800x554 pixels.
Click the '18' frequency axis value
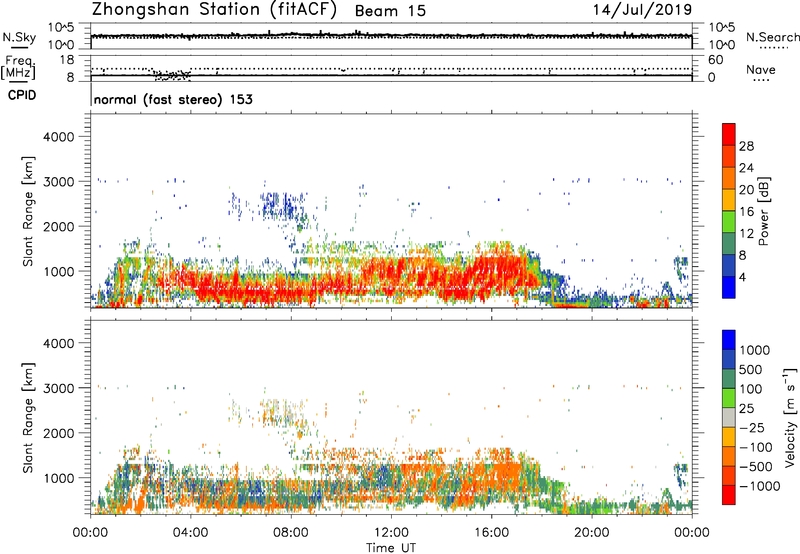point(67,60)
